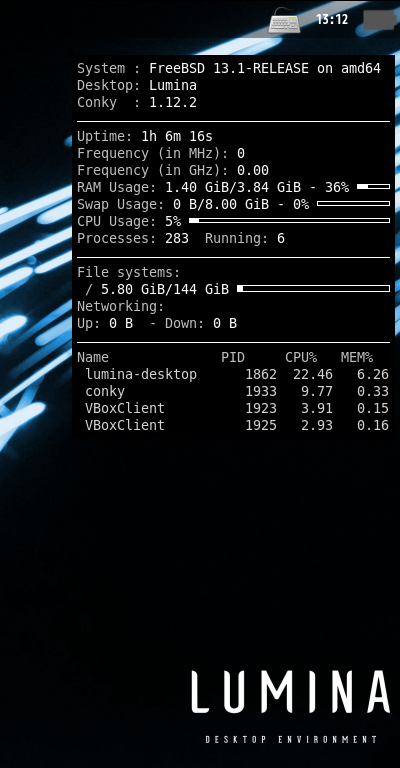Click the '0 B/8.00 GiB - 0%' swap value
400x768 pixels.
tap(241, 205)
